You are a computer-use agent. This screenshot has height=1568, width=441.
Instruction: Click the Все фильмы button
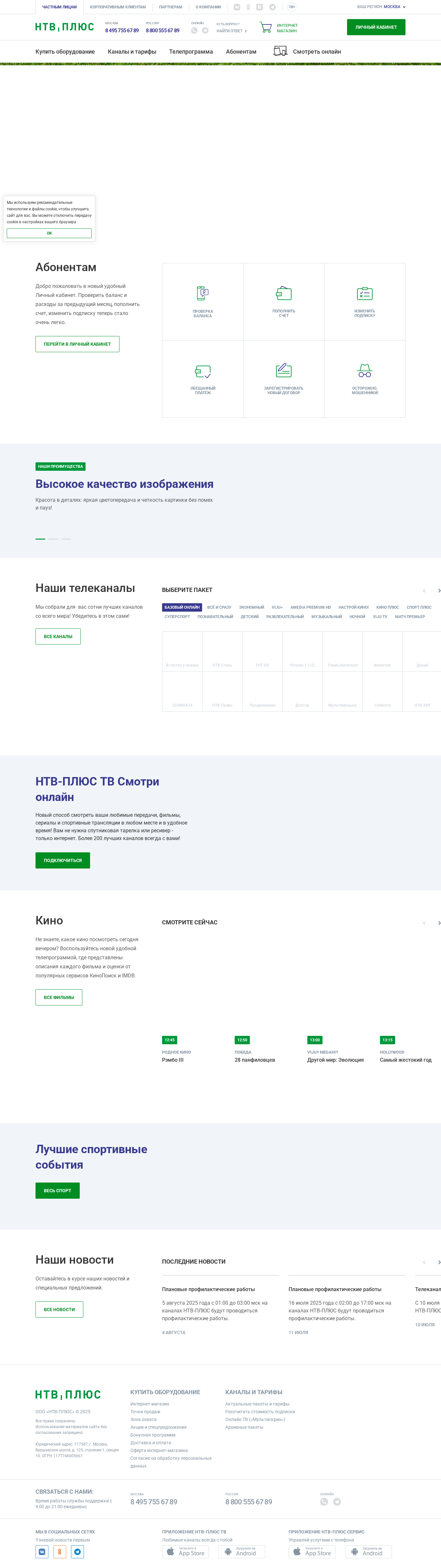59,998
